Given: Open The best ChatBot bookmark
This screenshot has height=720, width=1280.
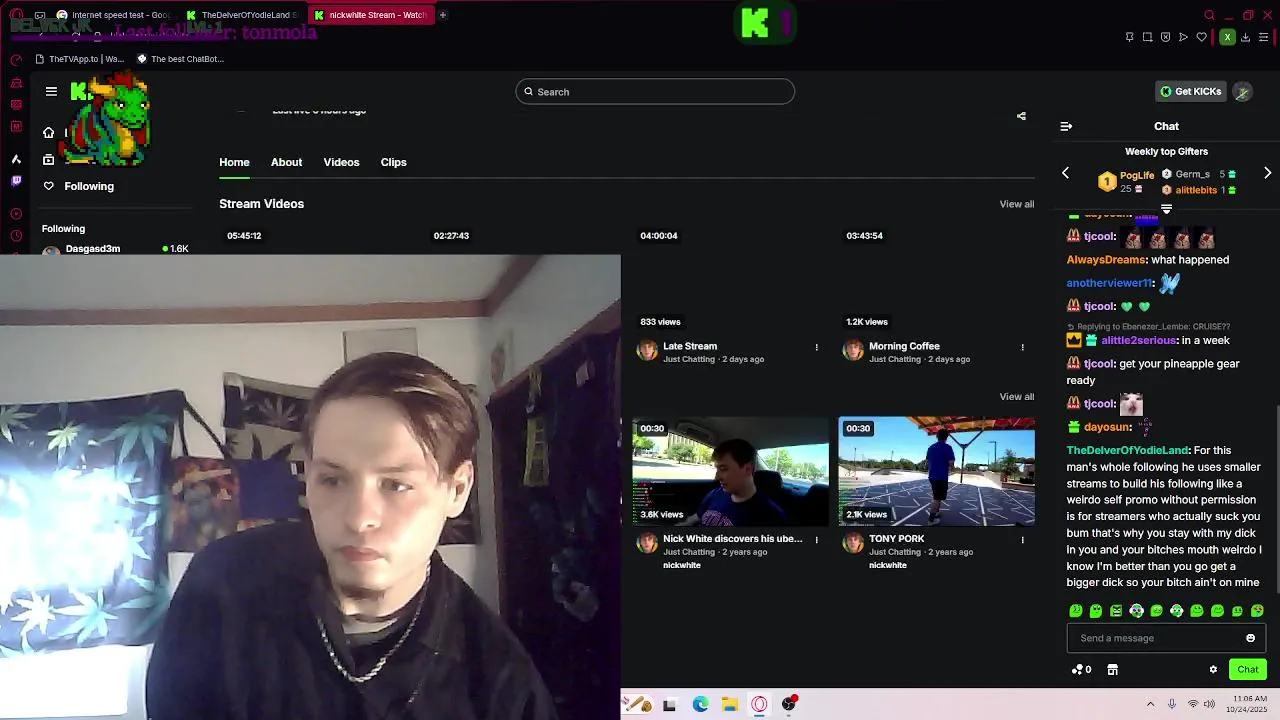Looking at the screenshot, I should coord(180,59).
